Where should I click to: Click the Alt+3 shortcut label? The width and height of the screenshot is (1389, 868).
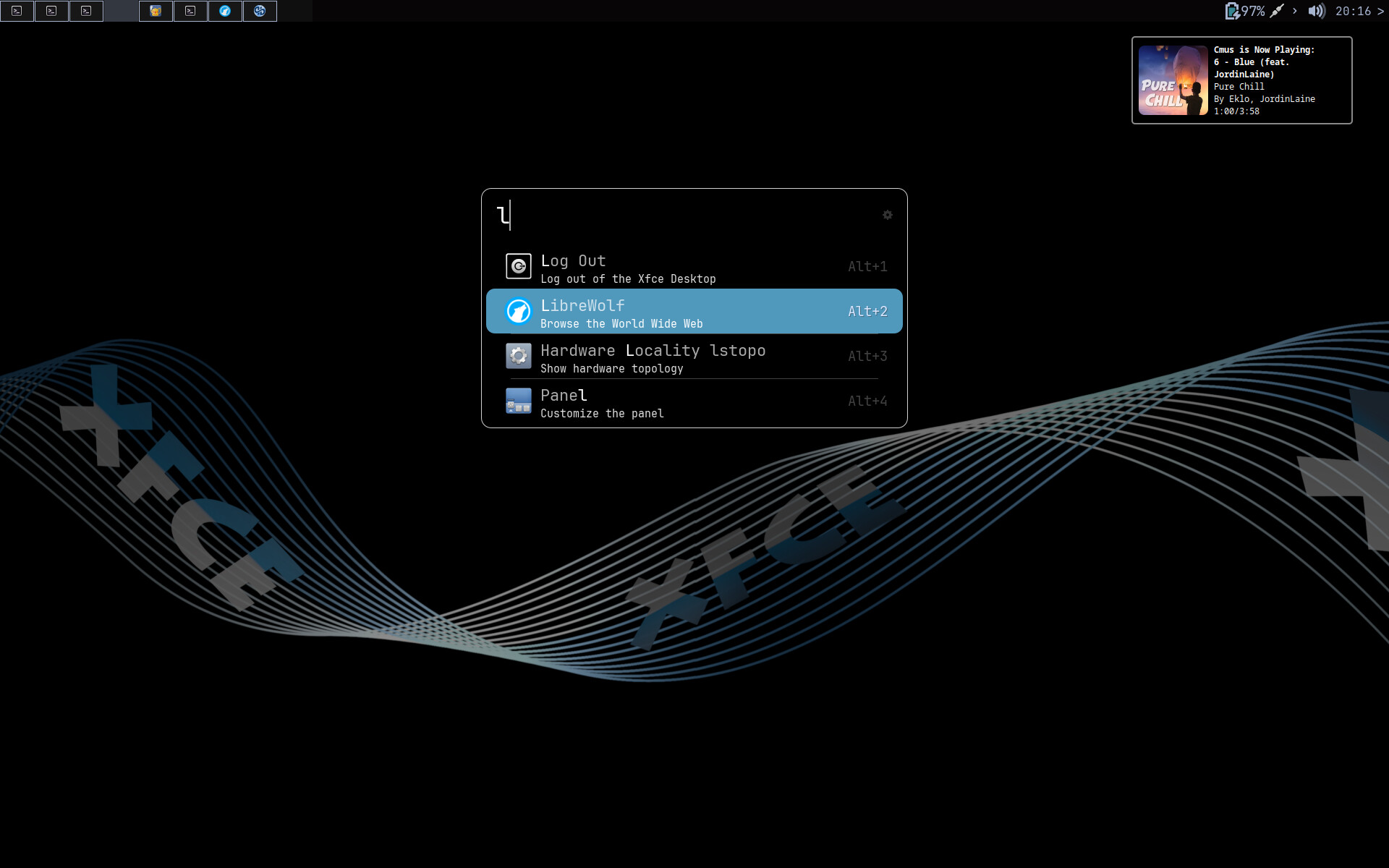tap(867, 356)
